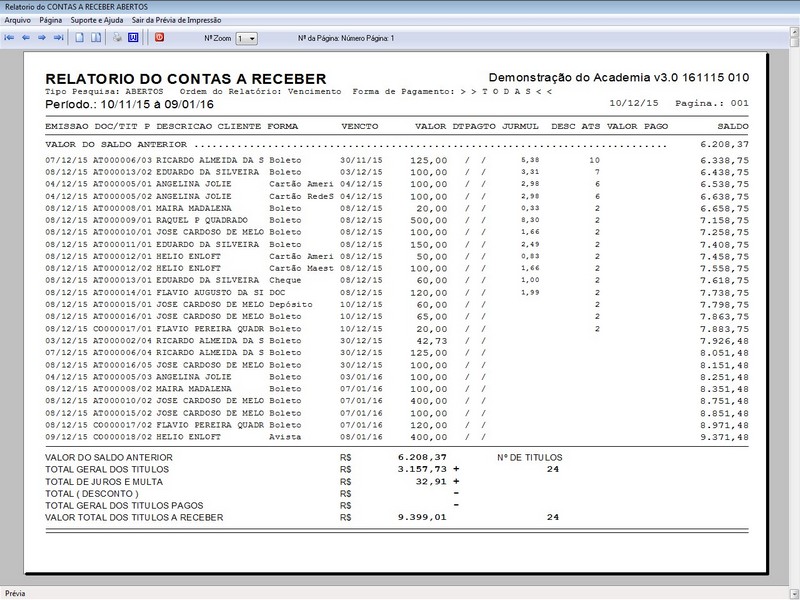Screen dimensions: 800x600
Task: Click the row AT000013/02 EDUARDO DA SILVEIRA
Action: (x=397, y=172)
